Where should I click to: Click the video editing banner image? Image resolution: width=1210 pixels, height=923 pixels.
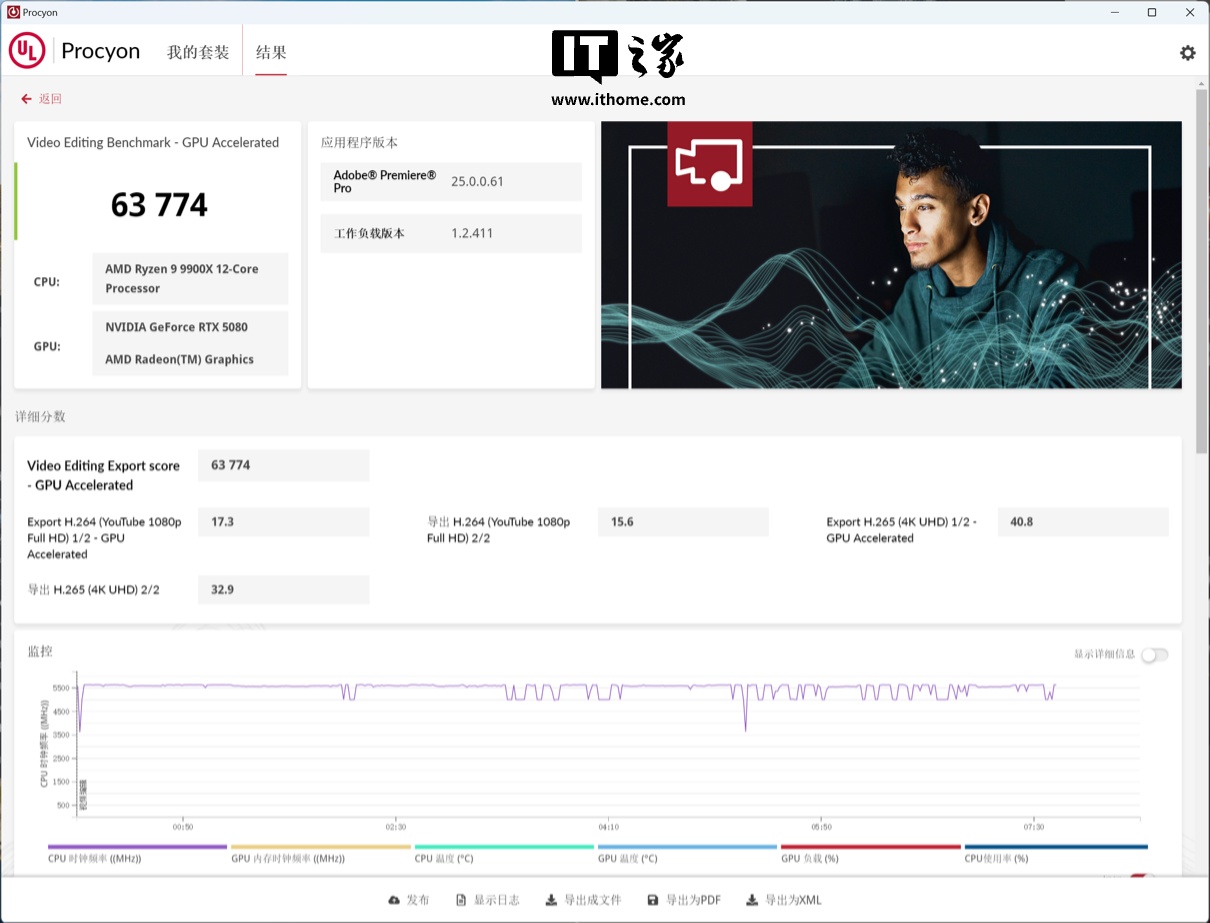(x=960, y=255)
